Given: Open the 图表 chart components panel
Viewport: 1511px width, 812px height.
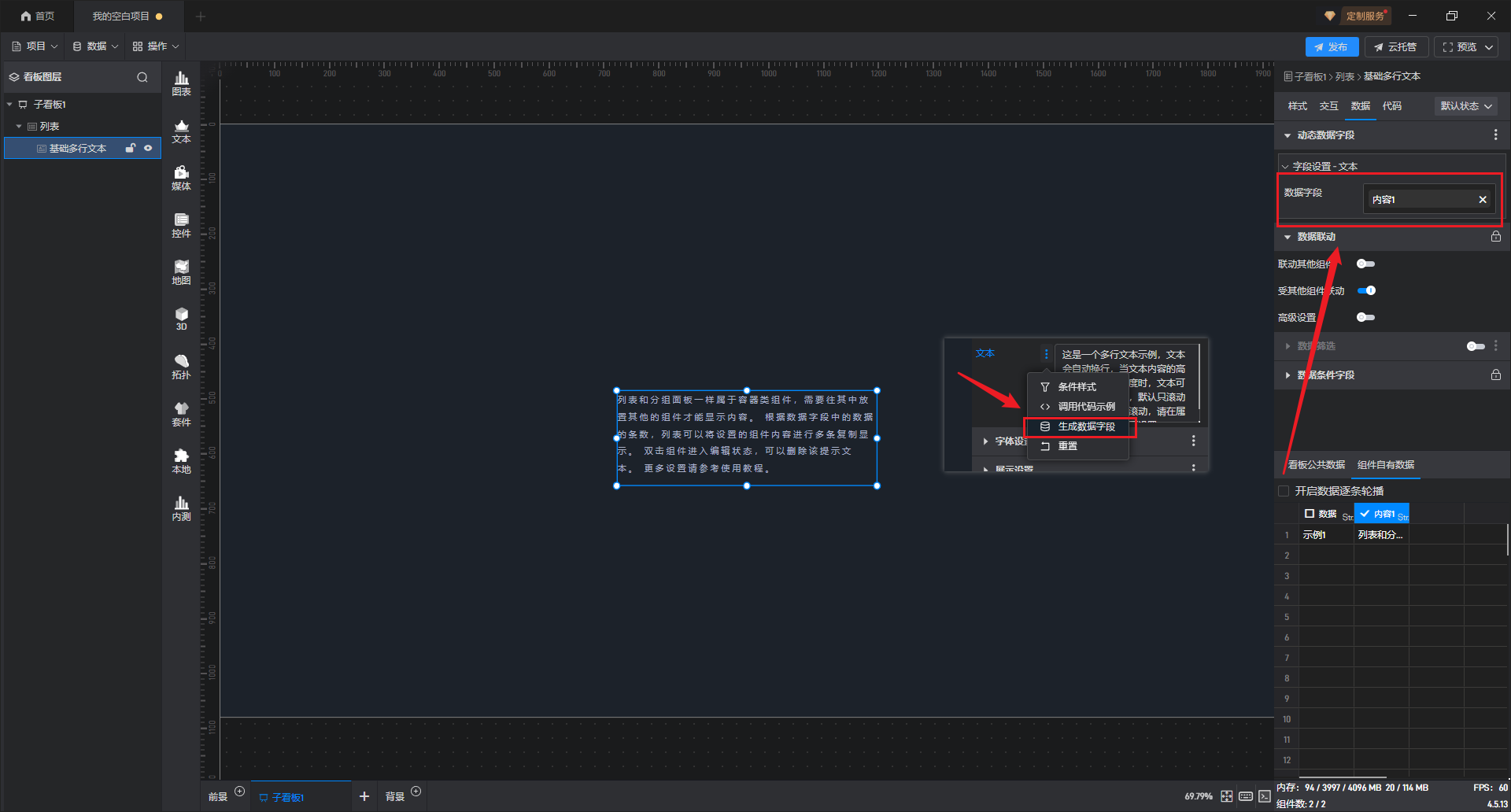Looking at the screenshot, I should coord(181,83).
